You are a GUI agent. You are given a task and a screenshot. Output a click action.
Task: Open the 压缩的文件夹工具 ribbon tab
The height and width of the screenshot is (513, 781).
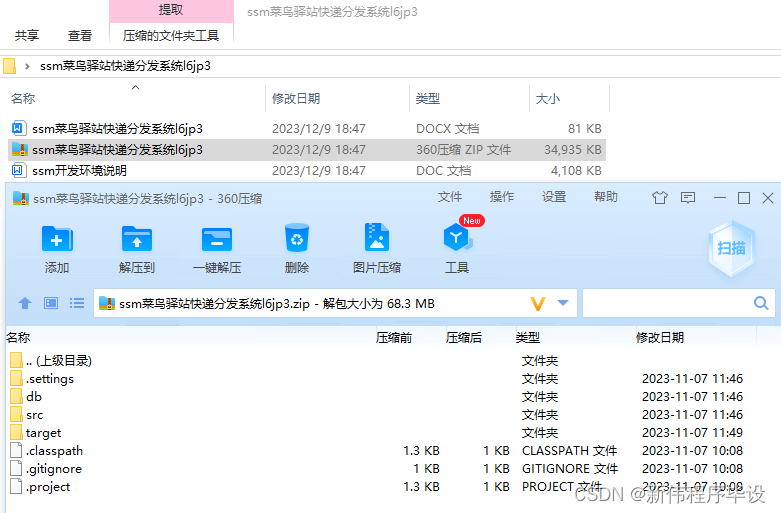tap(171, 35)
